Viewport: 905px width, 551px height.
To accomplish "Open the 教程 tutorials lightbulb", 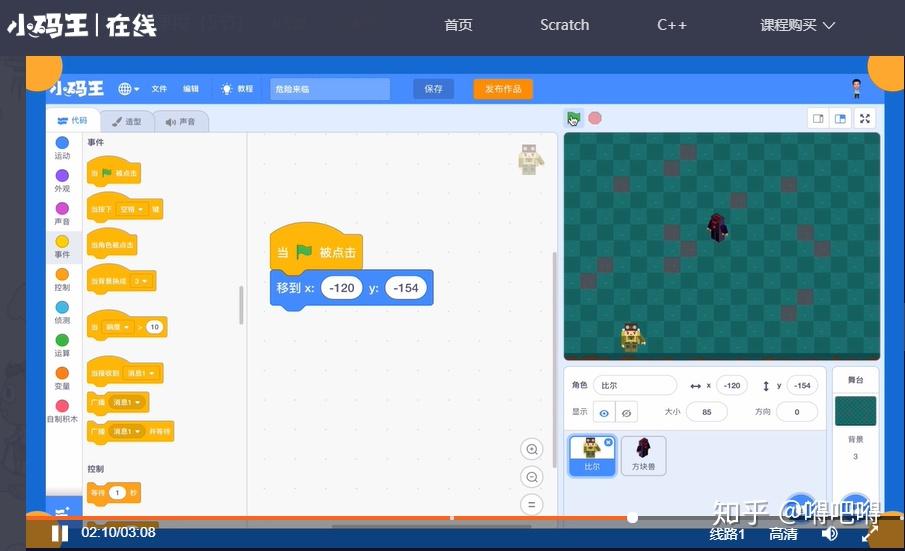I will pyautogui.click(x=237, y=89).
